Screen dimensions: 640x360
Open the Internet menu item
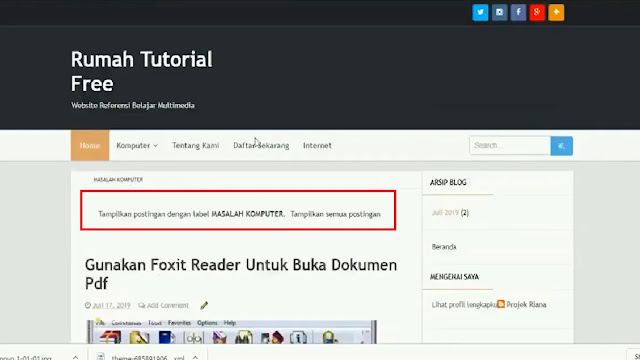coord(317,145)
